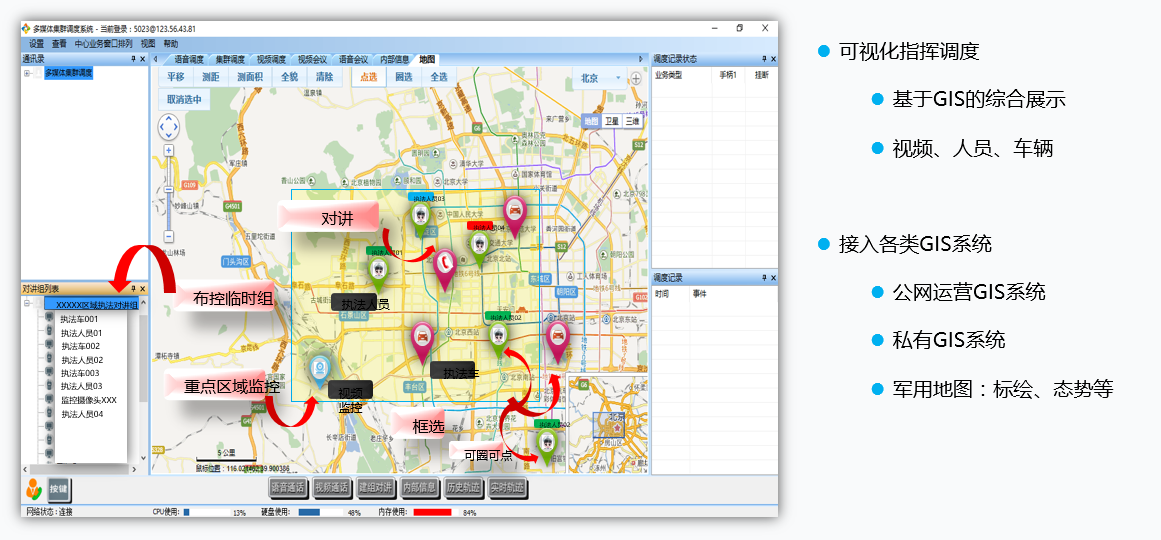Click the blue video camera map marker
Image resolution: width=1161 pixels, height=540 pixels.
click(319, 369)
